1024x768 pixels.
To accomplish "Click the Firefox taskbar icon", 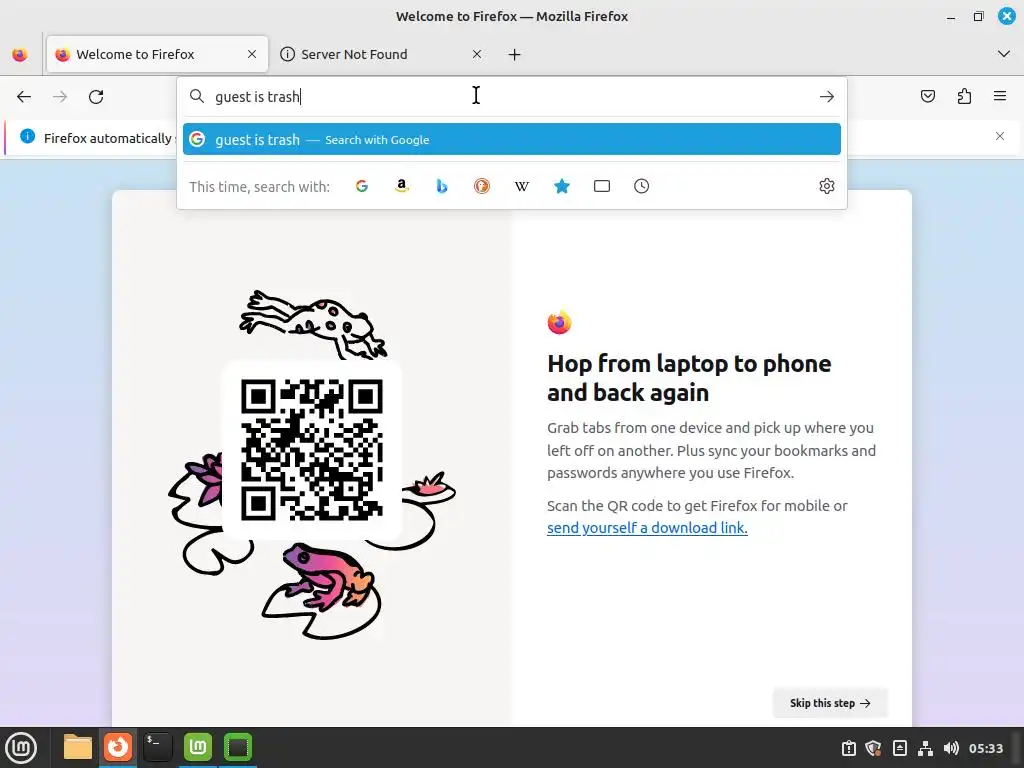I will [118, 747].
